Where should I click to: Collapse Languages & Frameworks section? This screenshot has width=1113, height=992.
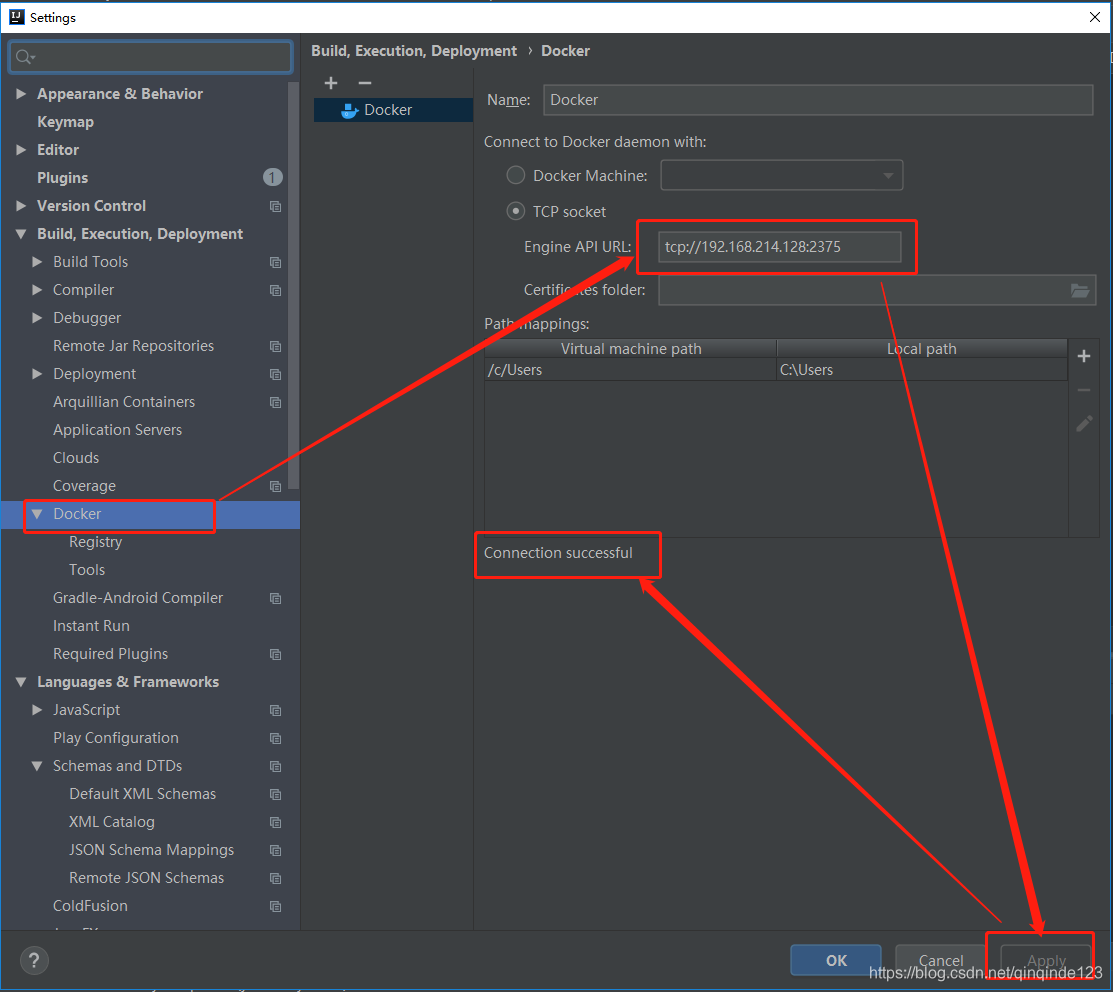pos(21,682)
